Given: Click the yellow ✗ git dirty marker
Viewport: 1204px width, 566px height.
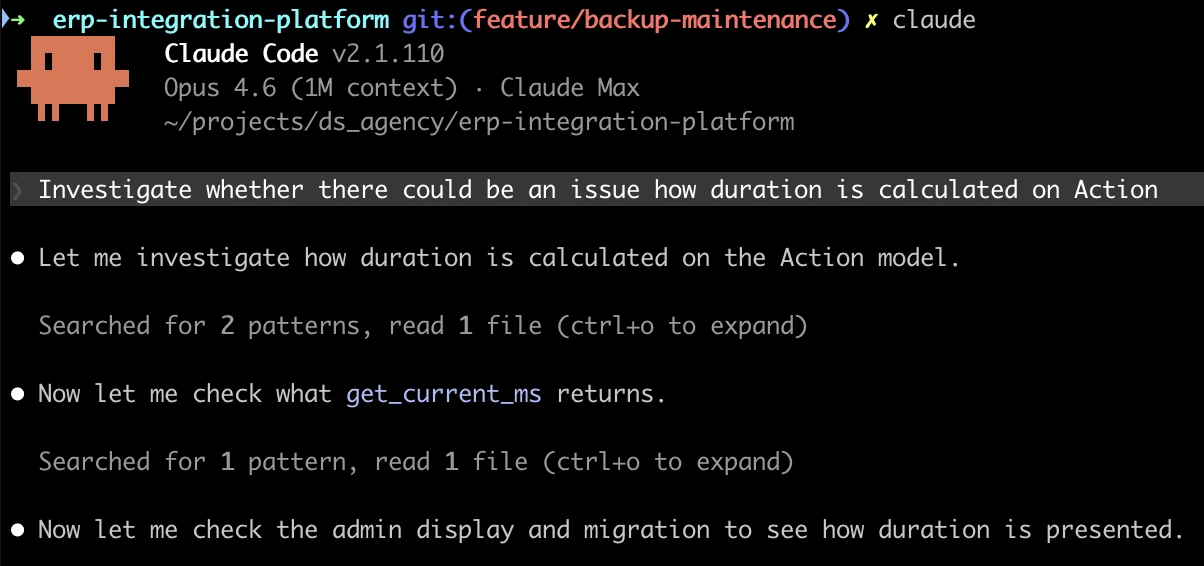Looking at the screenshot, I should (871, 20).
